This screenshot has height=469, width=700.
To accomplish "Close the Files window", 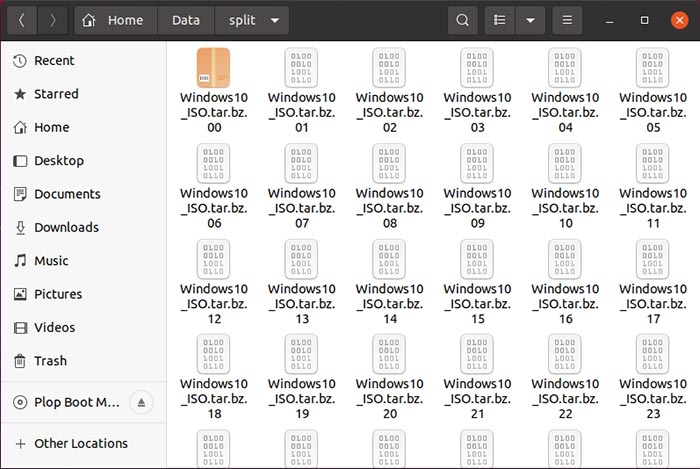I will tap(679, 20).
